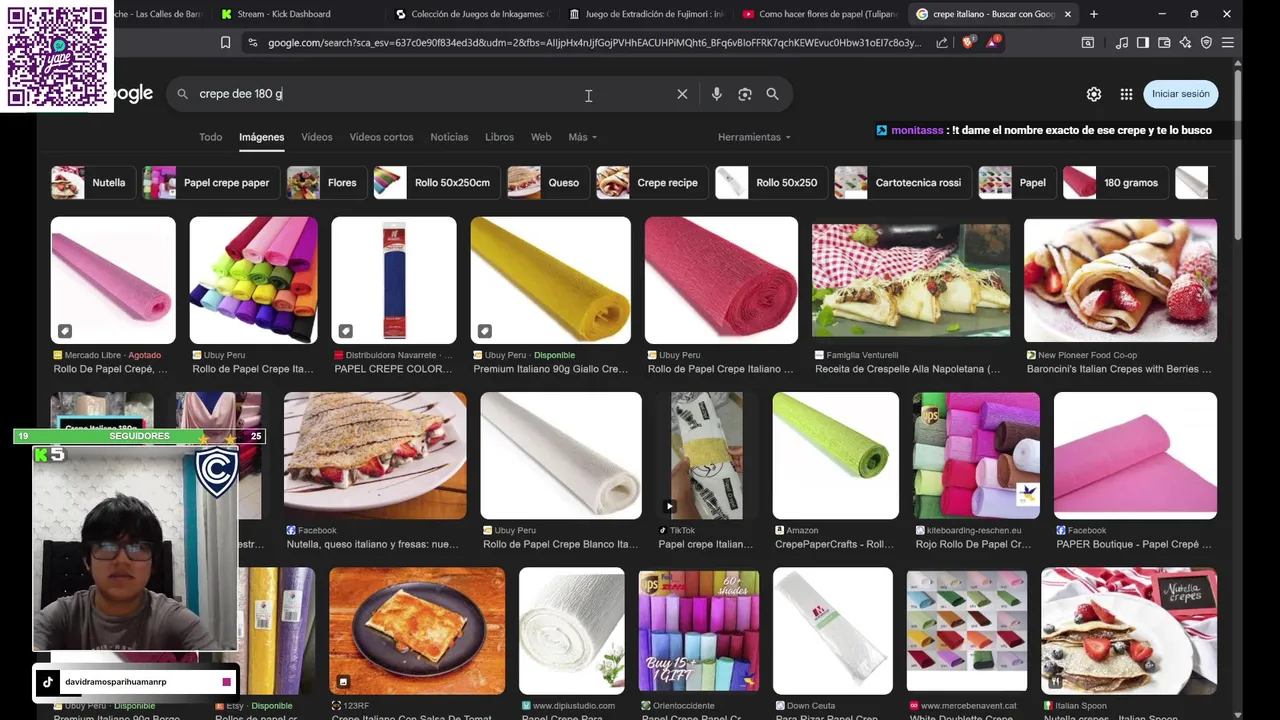The image size is (1280, 720).
Task: Open a new tab with plus icon
Action: tap(1093, 14)
